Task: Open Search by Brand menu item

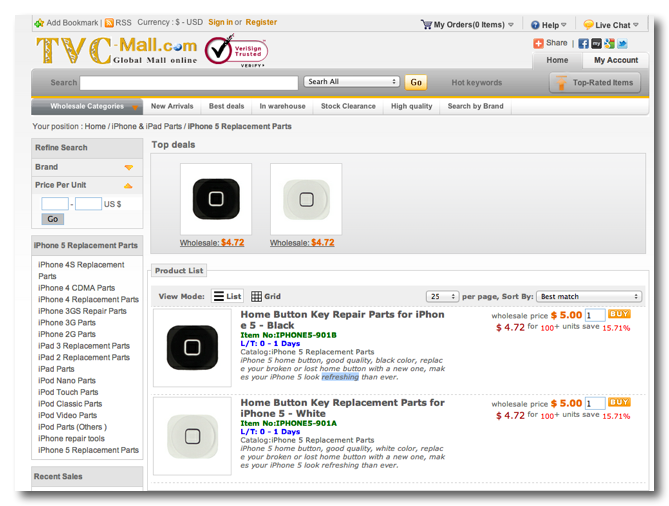Action: tap(475, 106)
